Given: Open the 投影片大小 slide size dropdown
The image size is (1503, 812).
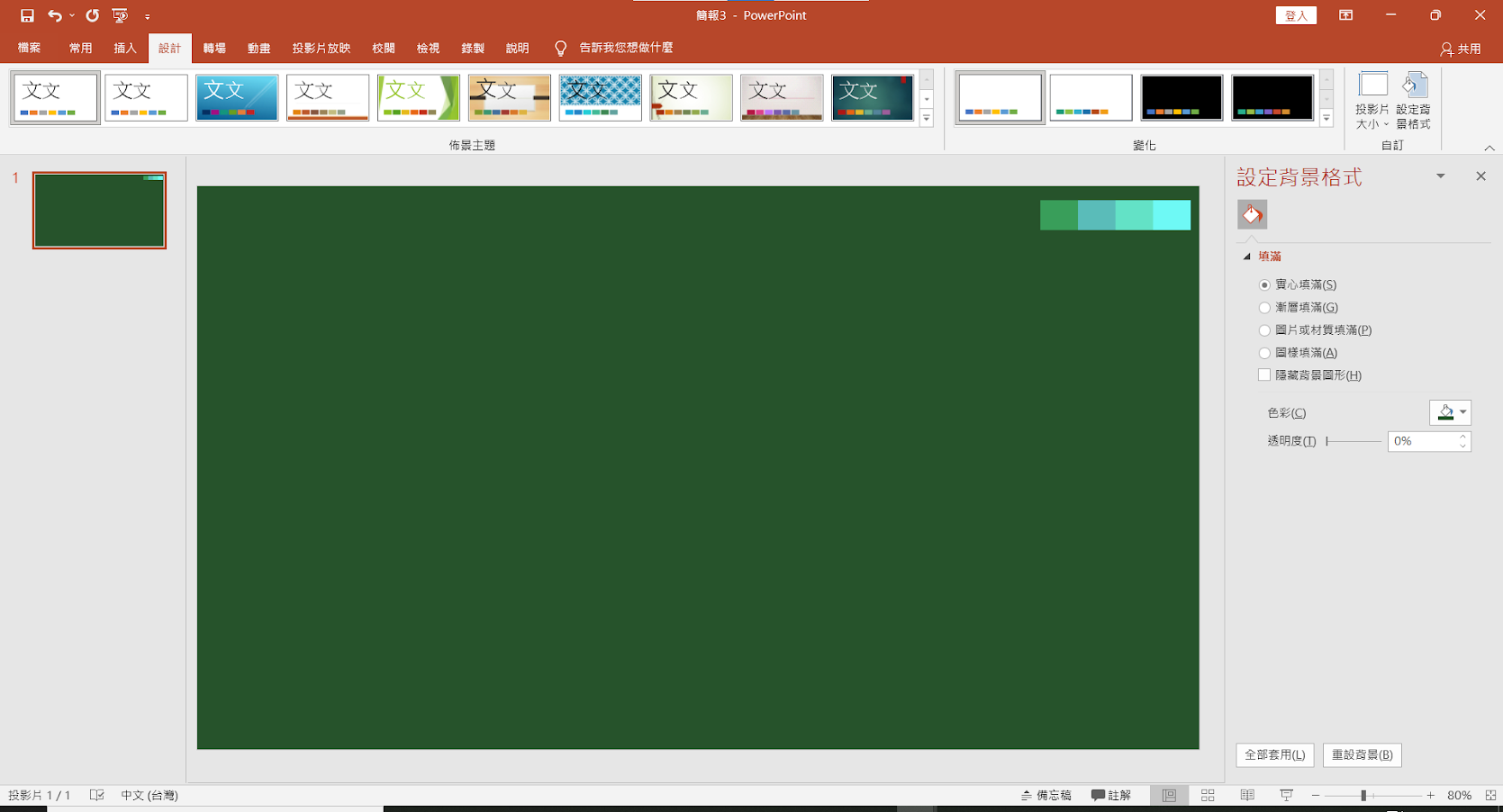Looking at the screenshot, I should point(1372,101).
